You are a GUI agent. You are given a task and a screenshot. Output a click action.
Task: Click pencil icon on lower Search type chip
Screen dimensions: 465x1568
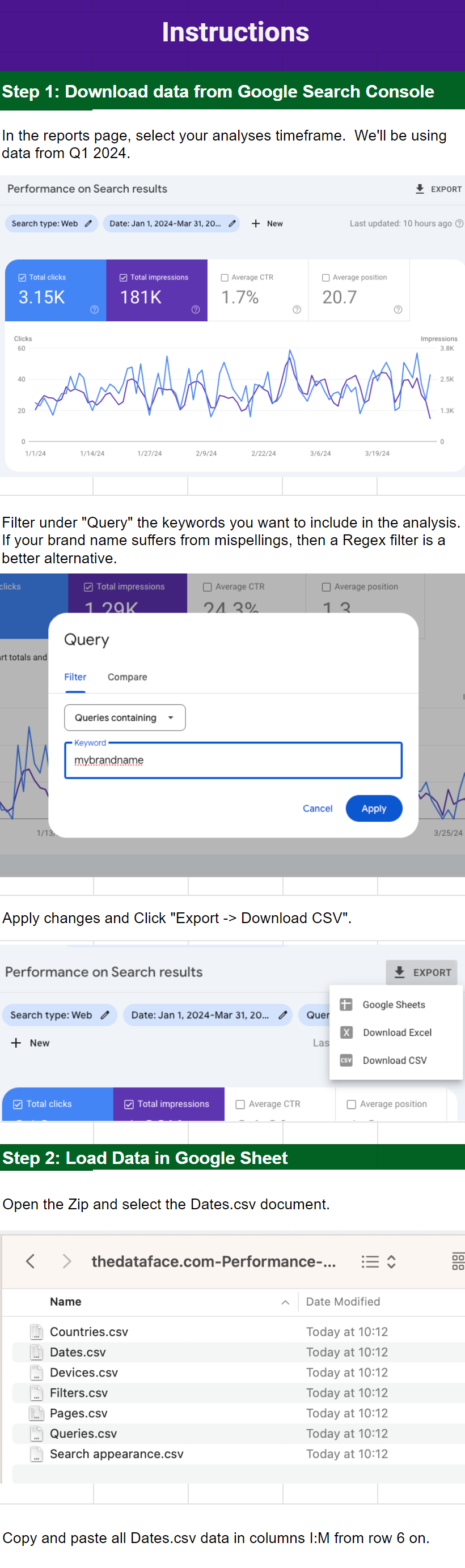105,1015
